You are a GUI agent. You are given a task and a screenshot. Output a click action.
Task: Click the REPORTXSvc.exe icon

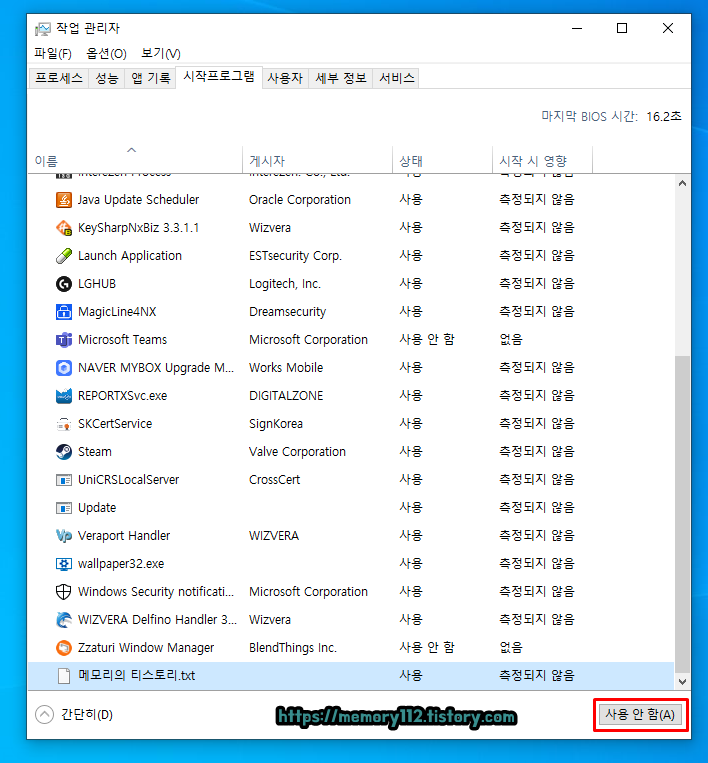[x=64, y=396]
